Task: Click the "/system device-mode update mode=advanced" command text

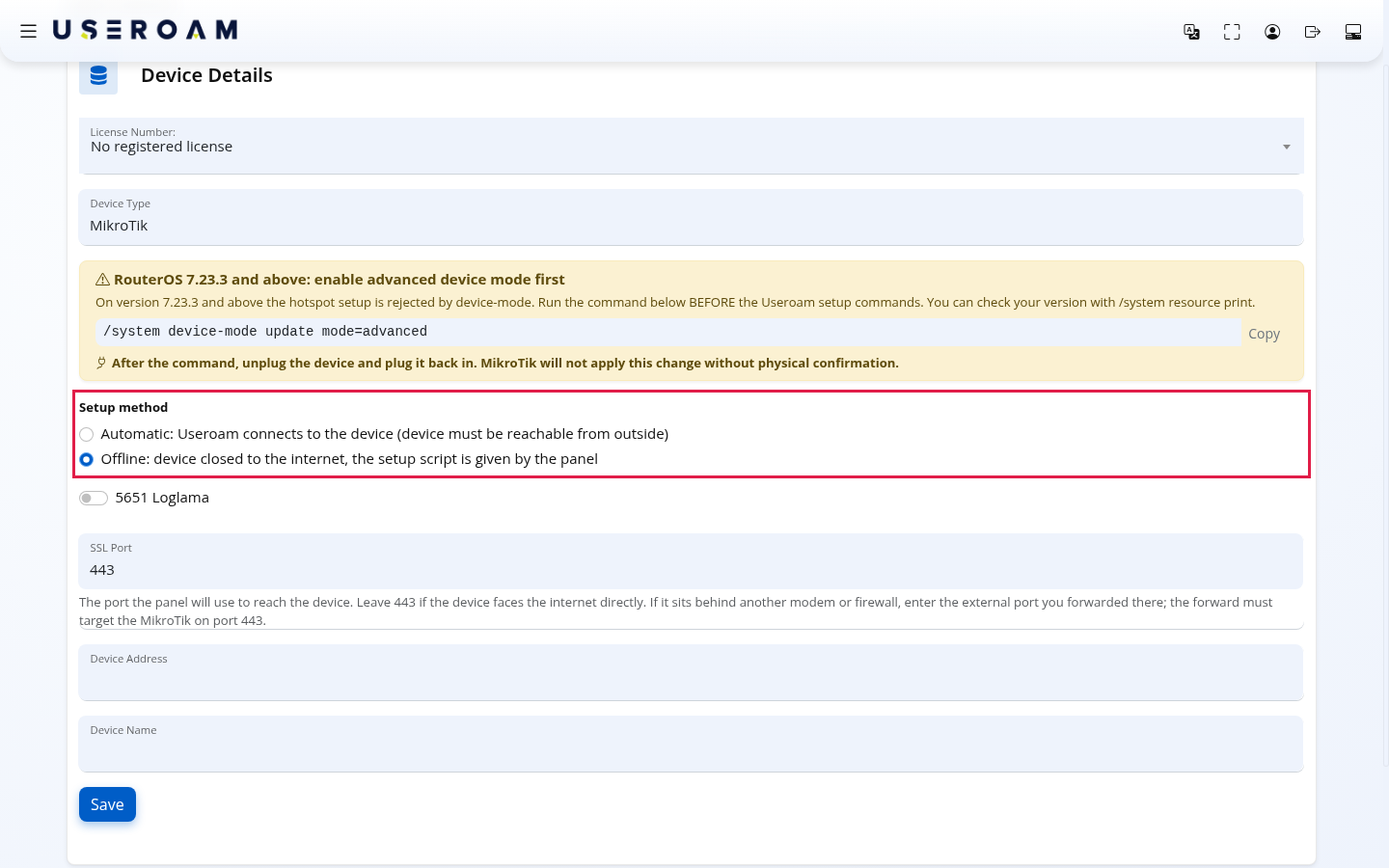Action: coord(265,332)
